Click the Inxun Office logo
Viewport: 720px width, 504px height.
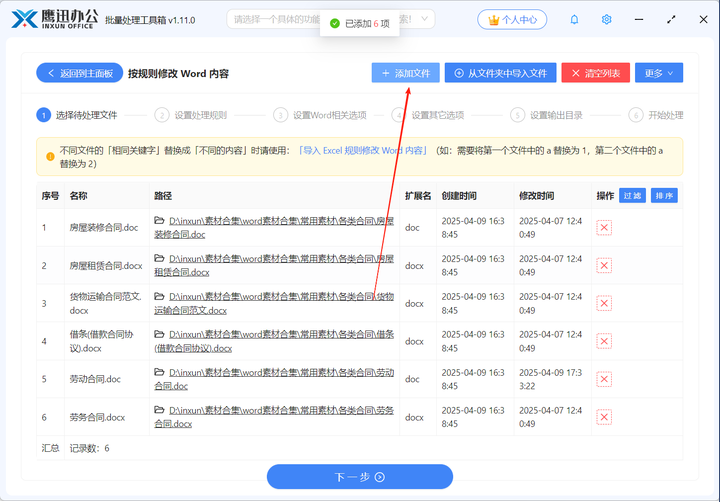(x=54, y=20)
